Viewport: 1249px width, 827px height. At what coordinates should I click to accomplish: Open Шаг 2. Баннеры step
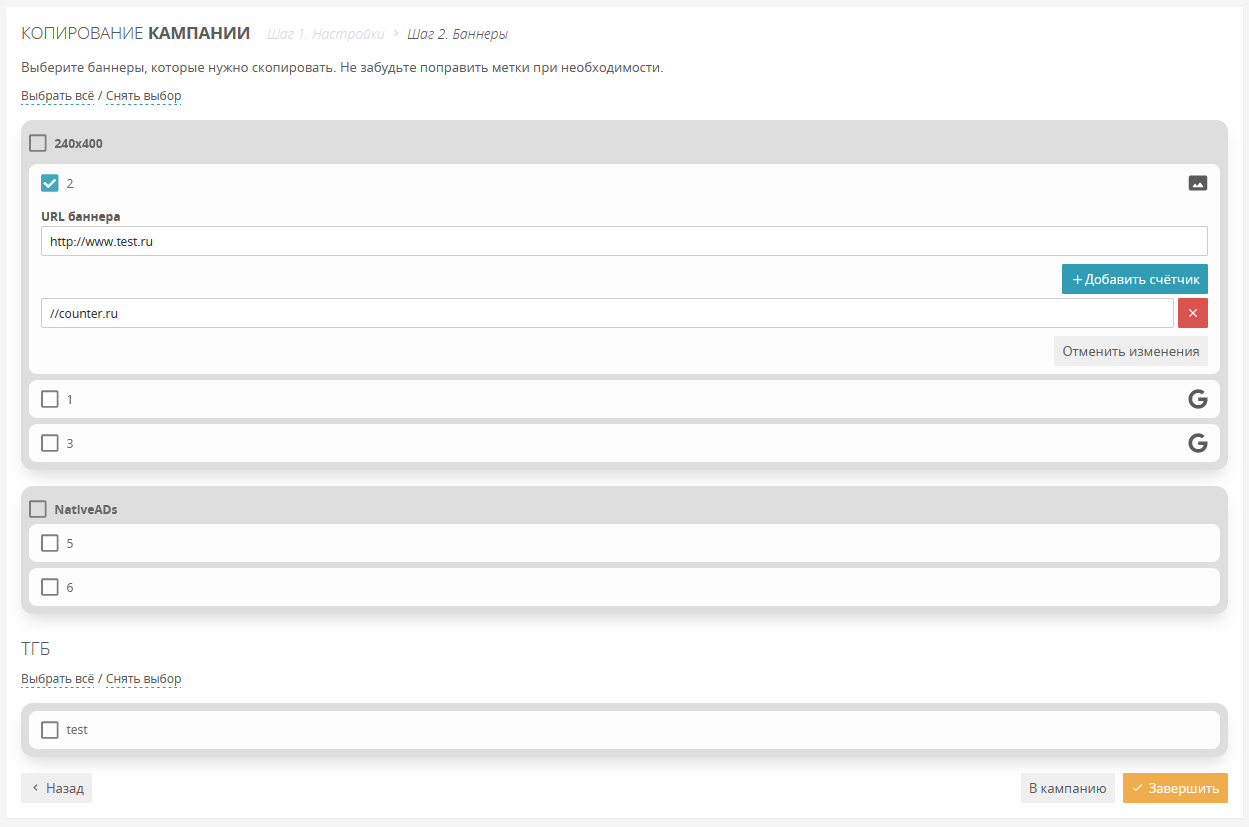[x=457, y=34]
